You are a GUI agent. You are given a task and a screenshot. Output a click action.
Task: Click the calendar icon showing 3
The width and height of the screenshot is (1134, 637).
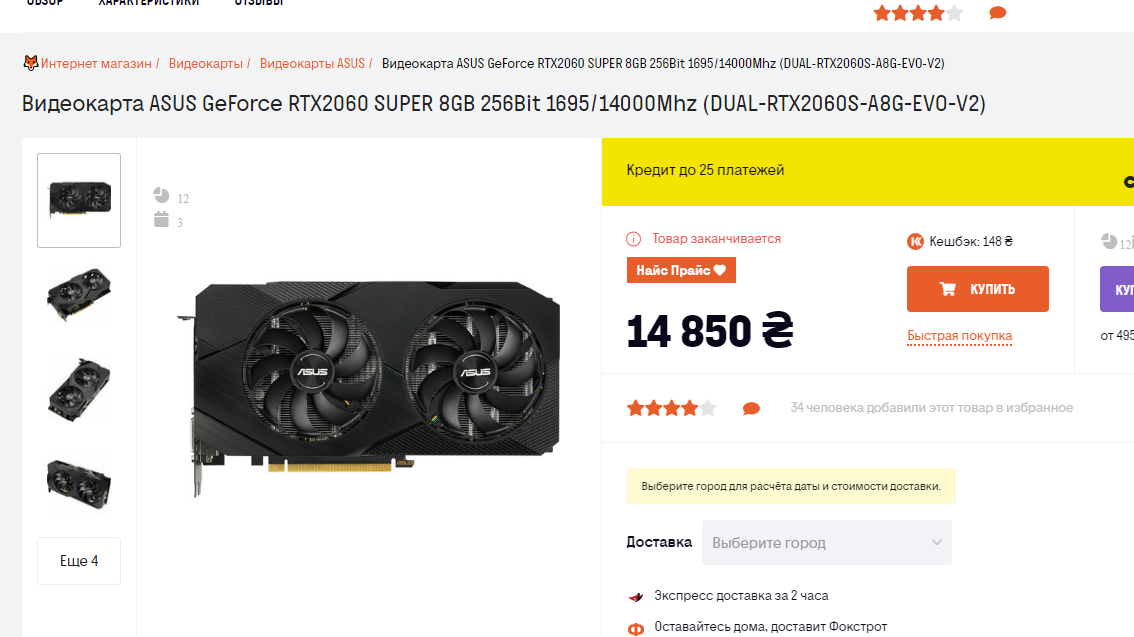(x=161, y=219)
